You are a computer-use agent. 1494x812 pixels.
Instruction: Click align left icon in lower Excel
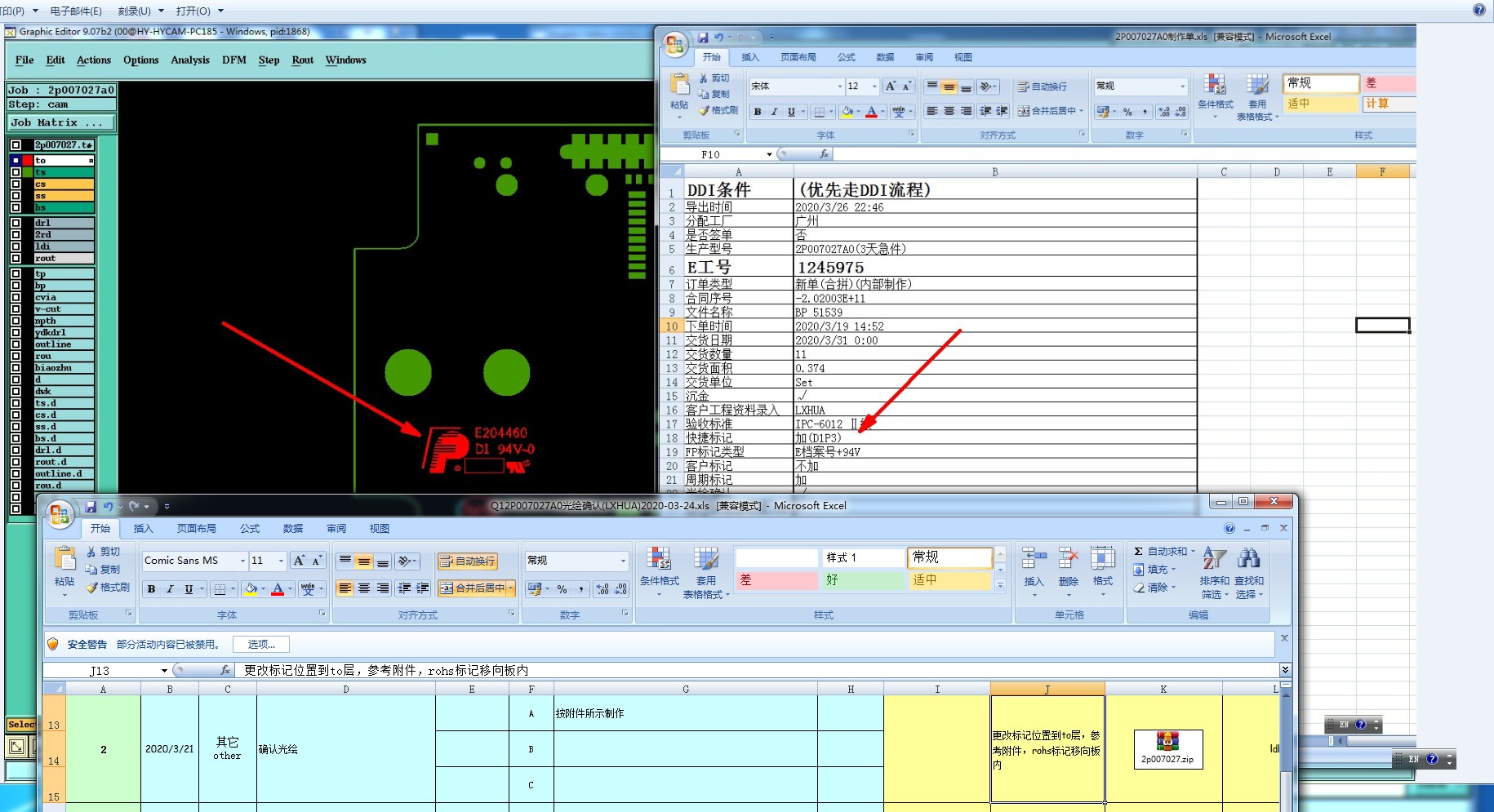[345, 588]
